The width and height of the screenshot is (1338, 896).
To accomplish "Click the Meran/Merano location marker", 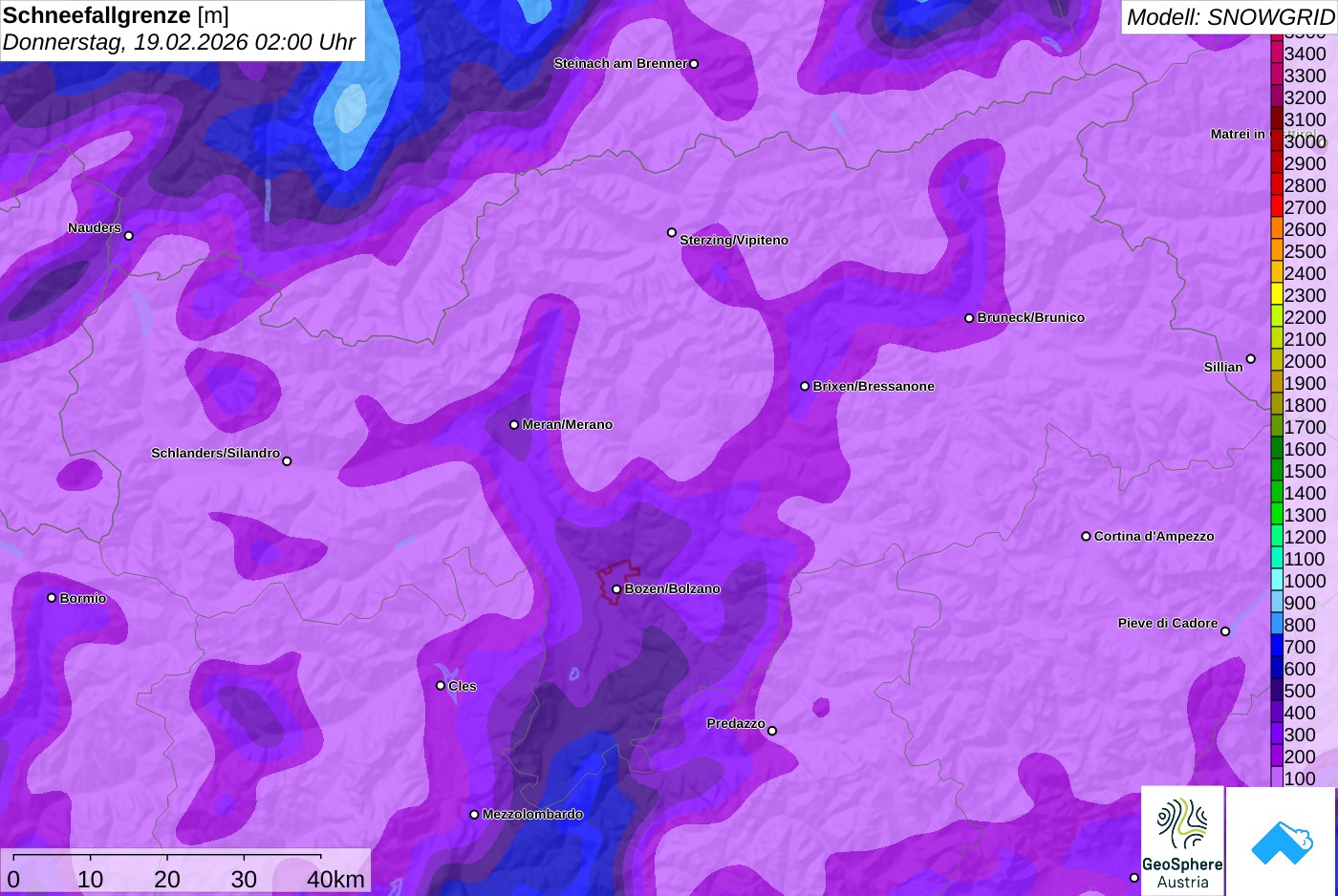I will (x=514, y=425).
